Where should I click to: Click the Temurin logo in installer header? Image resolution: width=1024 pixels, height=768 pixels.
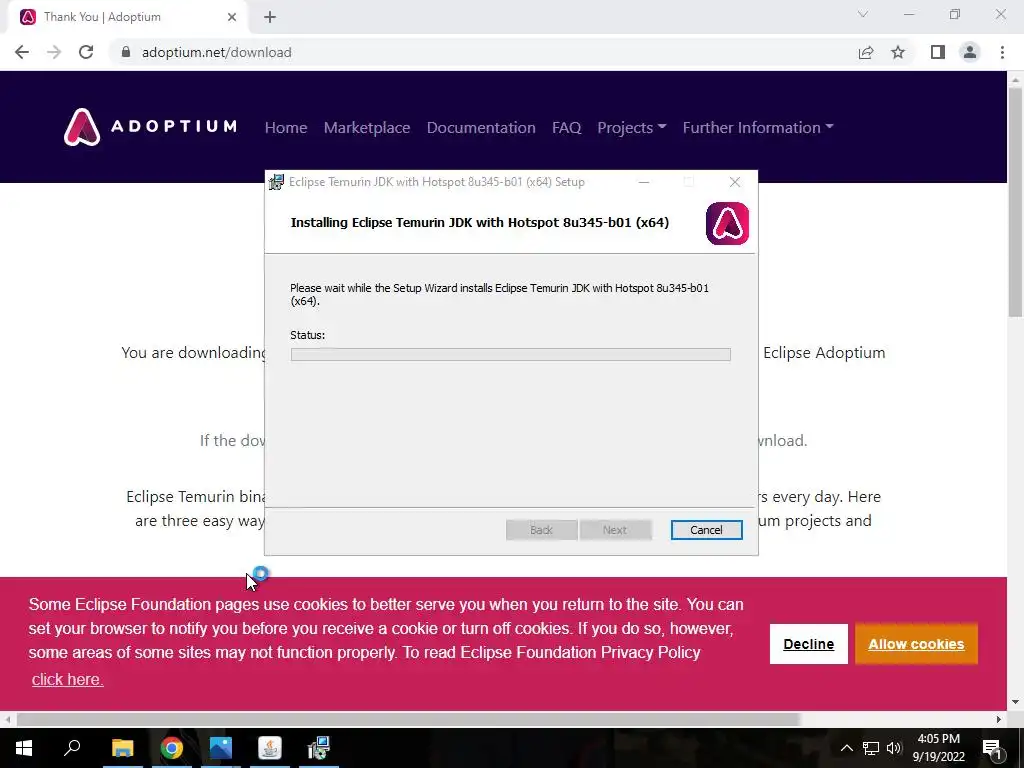coord(727,223)
